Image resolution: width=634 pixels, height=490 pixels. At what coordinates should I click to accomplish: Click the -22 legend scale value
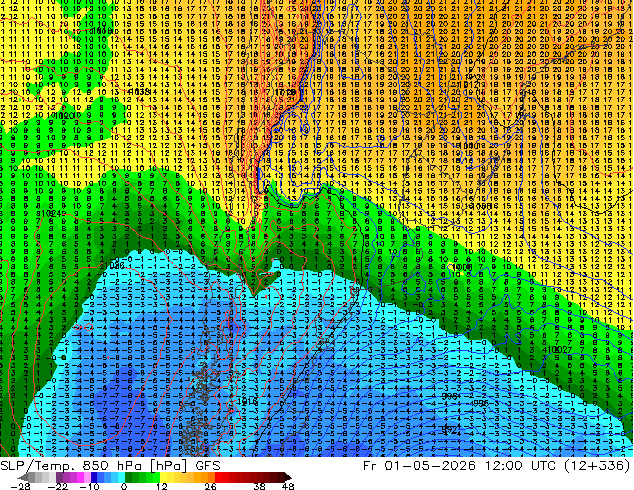coord(57,486)
